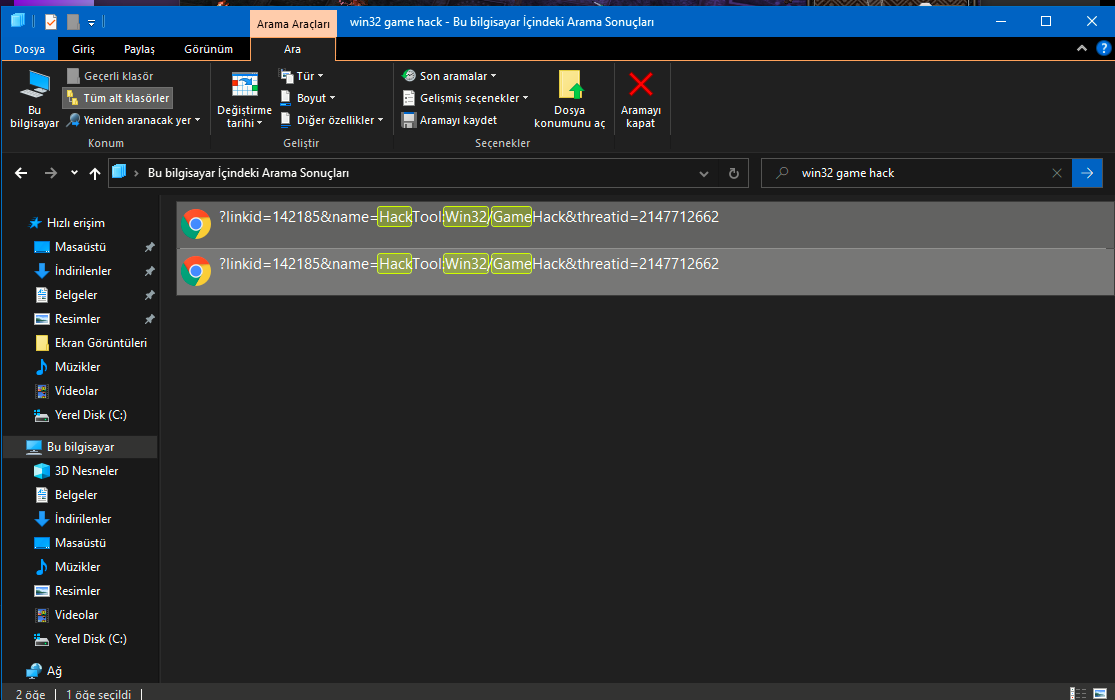The width and height of the screenshot is (1115, 700).
Task: Open İndirilenler under Bu bilgisayar
Action: 73,519
